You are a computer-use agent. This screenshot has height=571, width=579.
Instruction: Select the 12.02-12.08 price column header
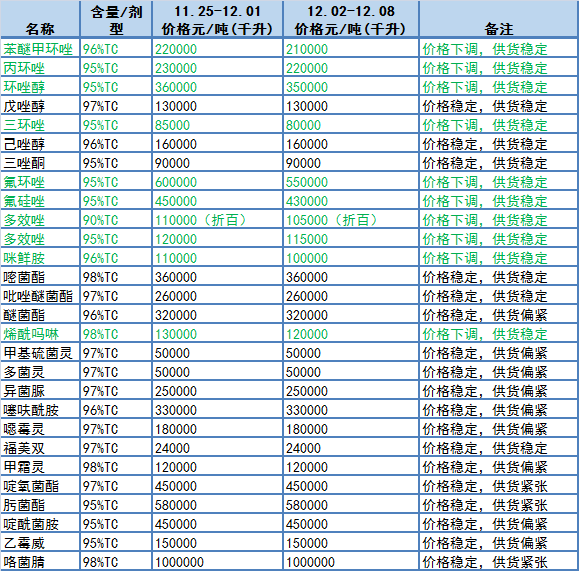click(x=351, y=19)
